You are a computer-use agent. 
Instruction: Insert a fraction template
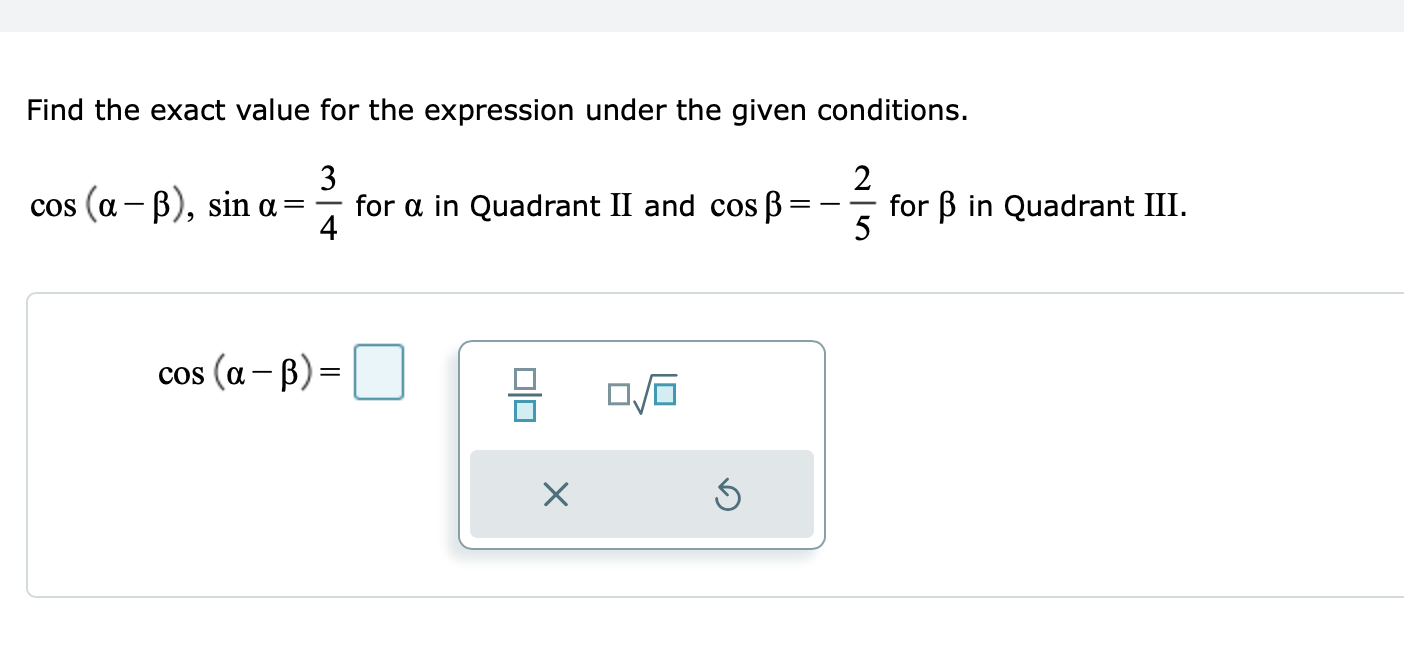pyautogui.click(x=525, y=394)
